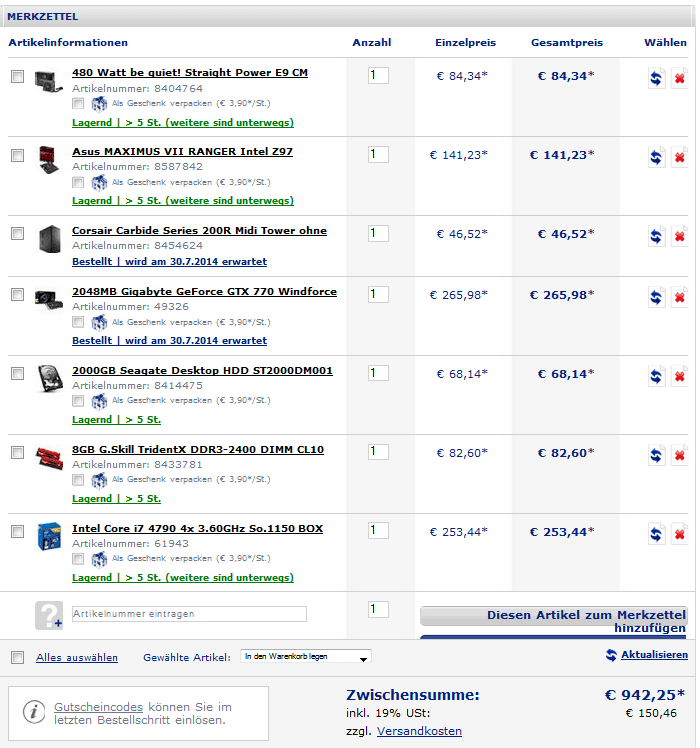Check the G.Skill TridentX row checkbox
Image resolution: width=700 pixels, height=748 pixels.
pos(18,452)
